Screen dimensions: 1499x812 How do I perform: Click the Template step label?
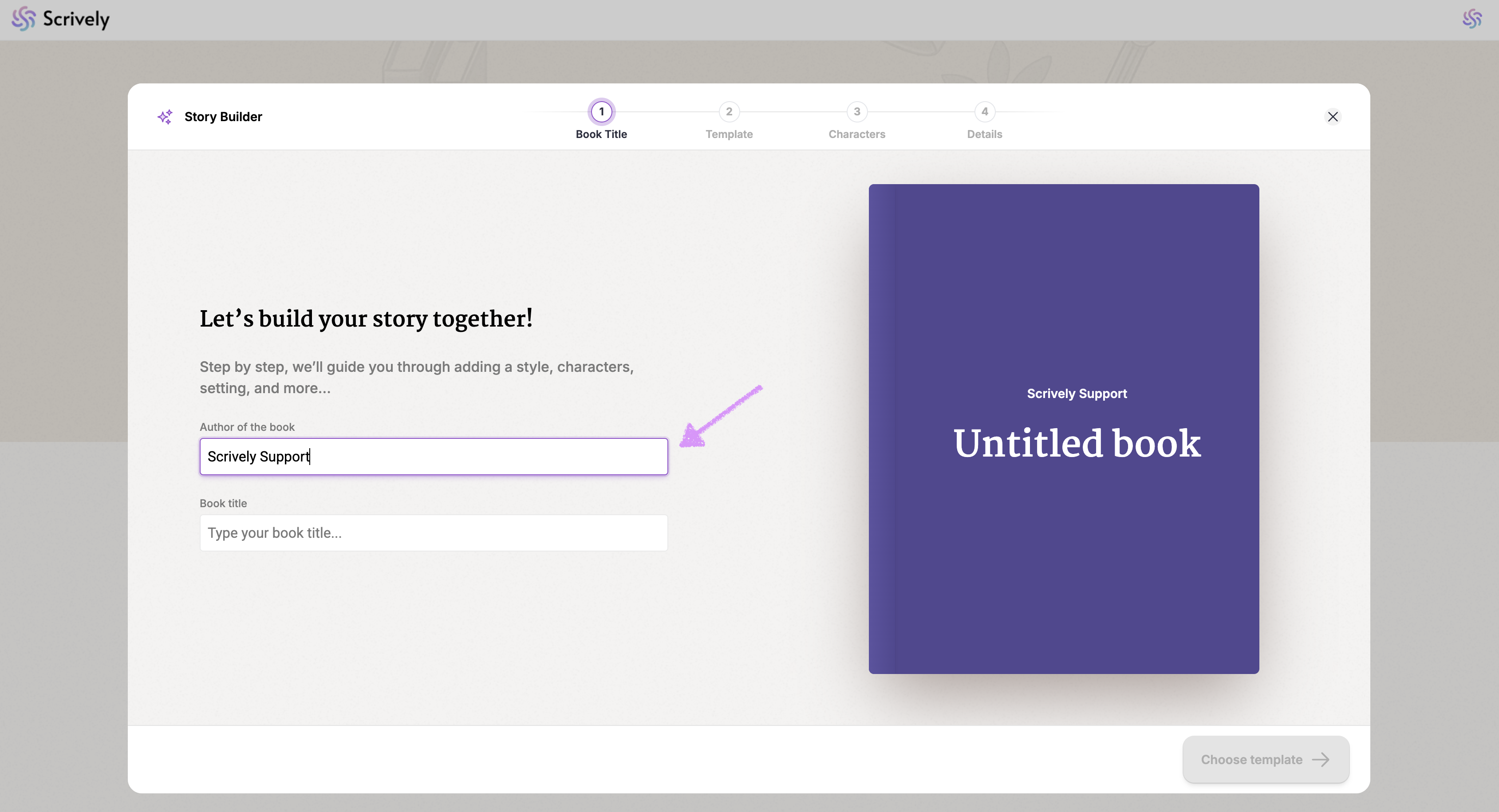(729, 134)
